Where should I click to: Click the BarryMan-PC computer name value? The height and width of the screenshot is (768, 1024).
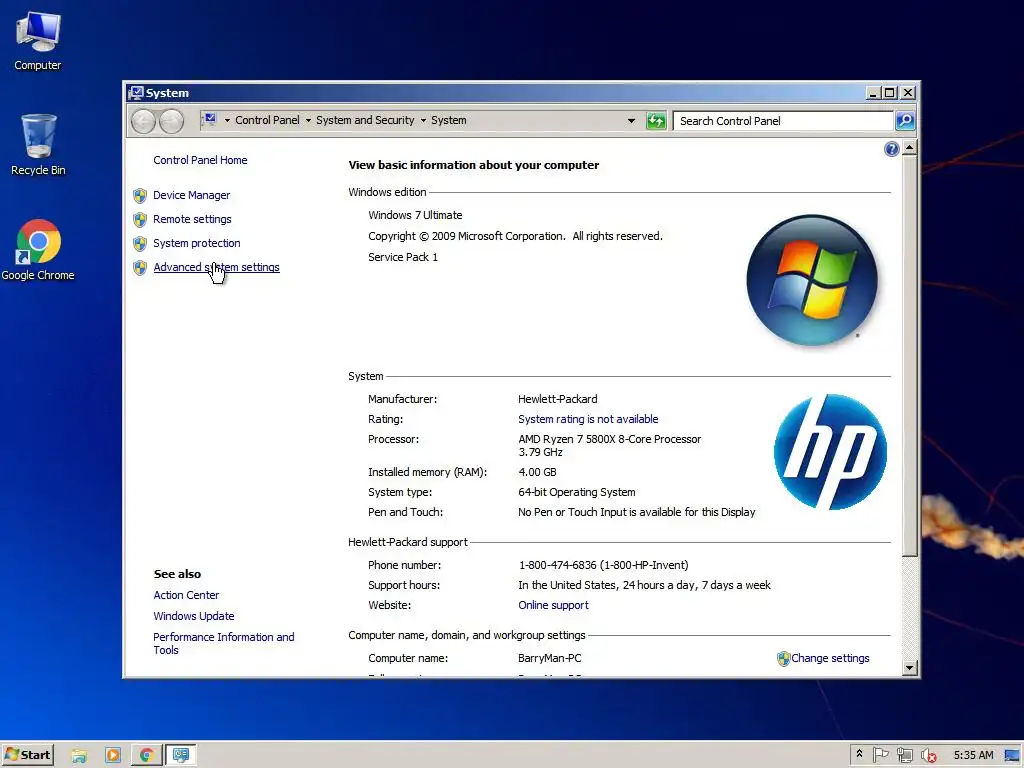click(549, 658)
